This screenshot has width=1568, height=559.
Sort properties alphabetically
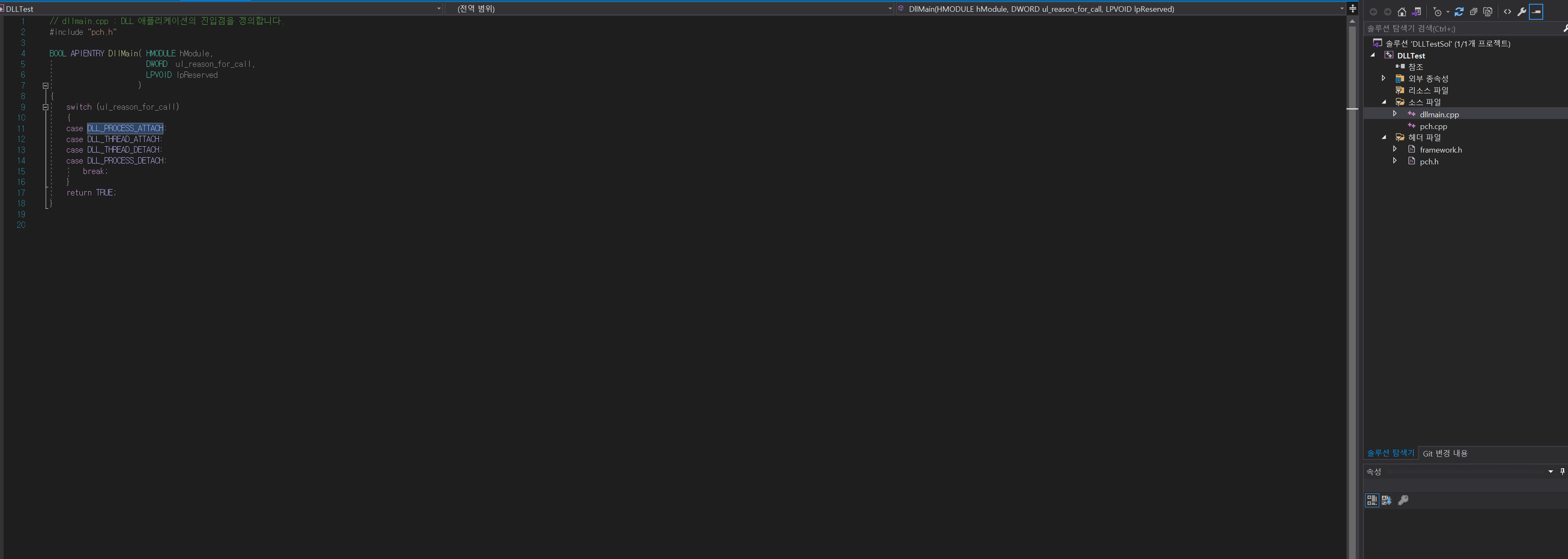(x=1386, y=500)
